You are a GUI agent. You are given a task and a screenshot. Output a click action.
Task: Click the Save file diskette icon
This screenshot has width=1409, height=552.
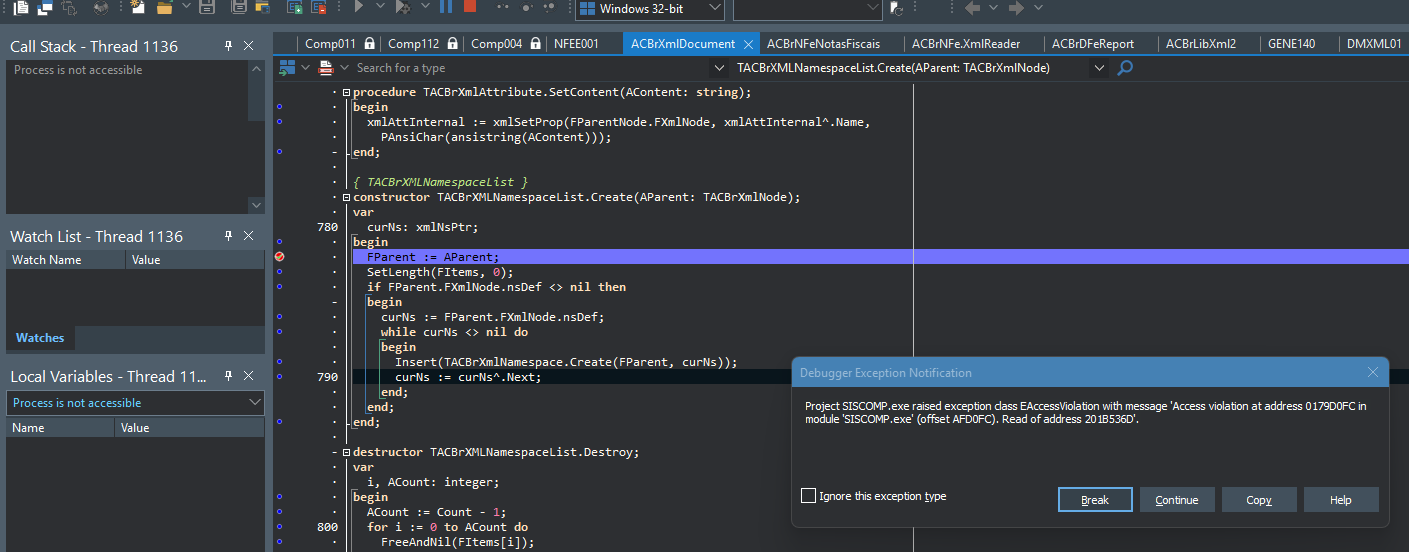(207, 8)
